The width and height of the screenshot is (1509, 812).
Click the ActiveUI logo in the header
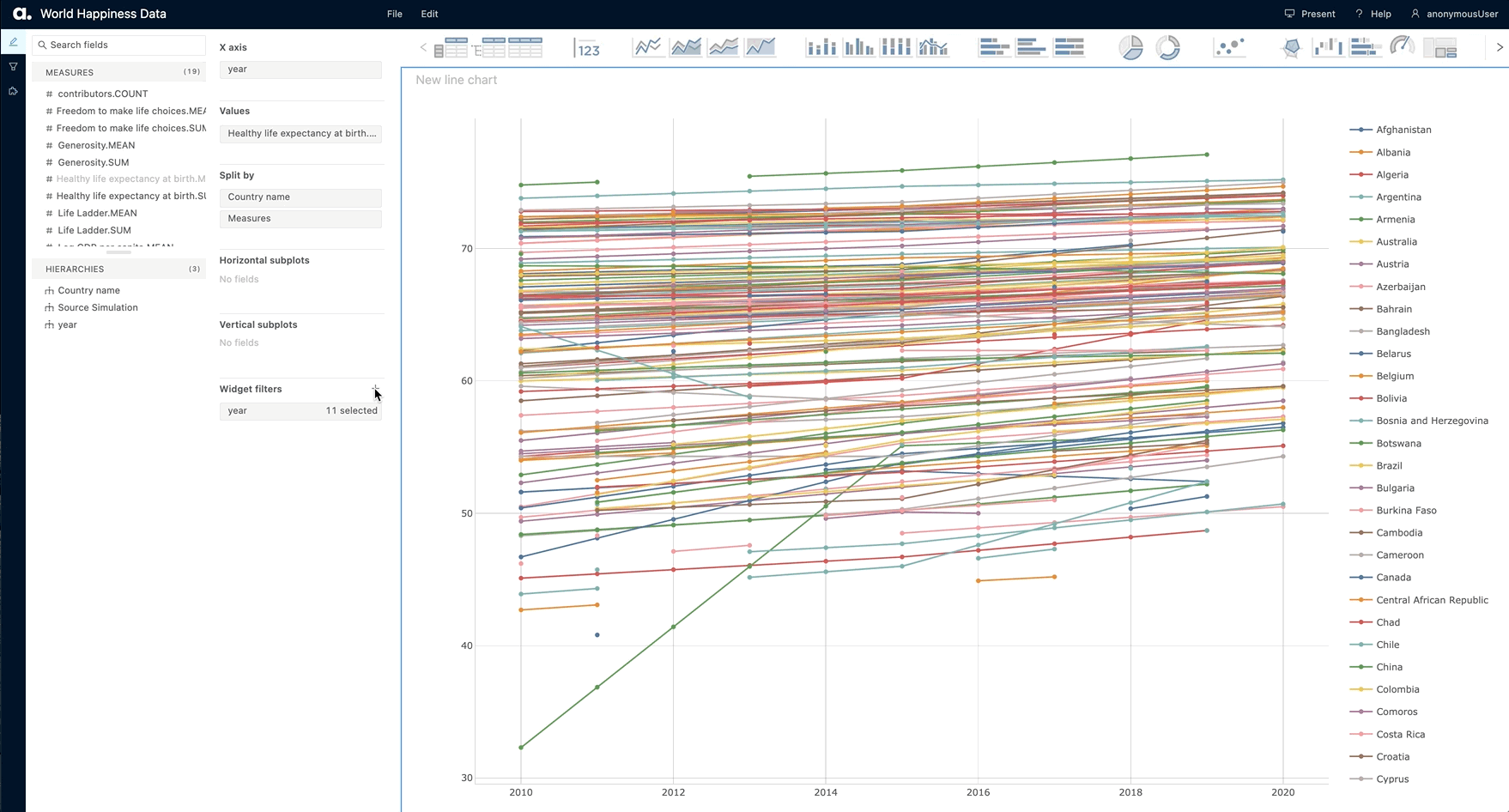pyautogui.click(x=21, y=14)
